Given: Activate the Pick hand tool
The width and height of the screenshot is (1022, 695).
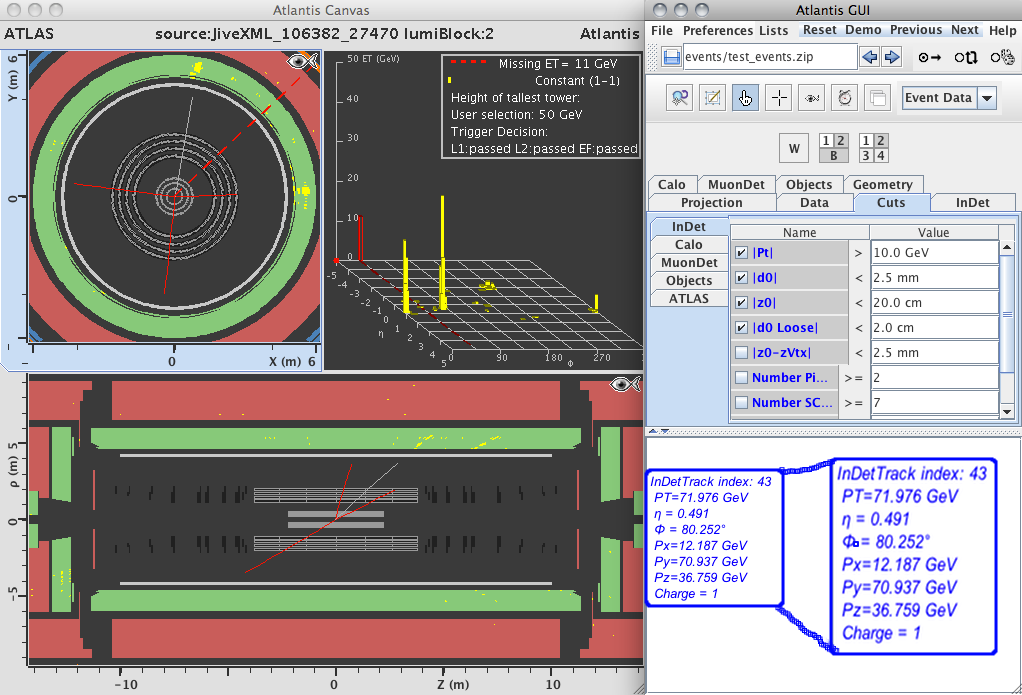Looking at the screenshot, I should click(746, 98).
